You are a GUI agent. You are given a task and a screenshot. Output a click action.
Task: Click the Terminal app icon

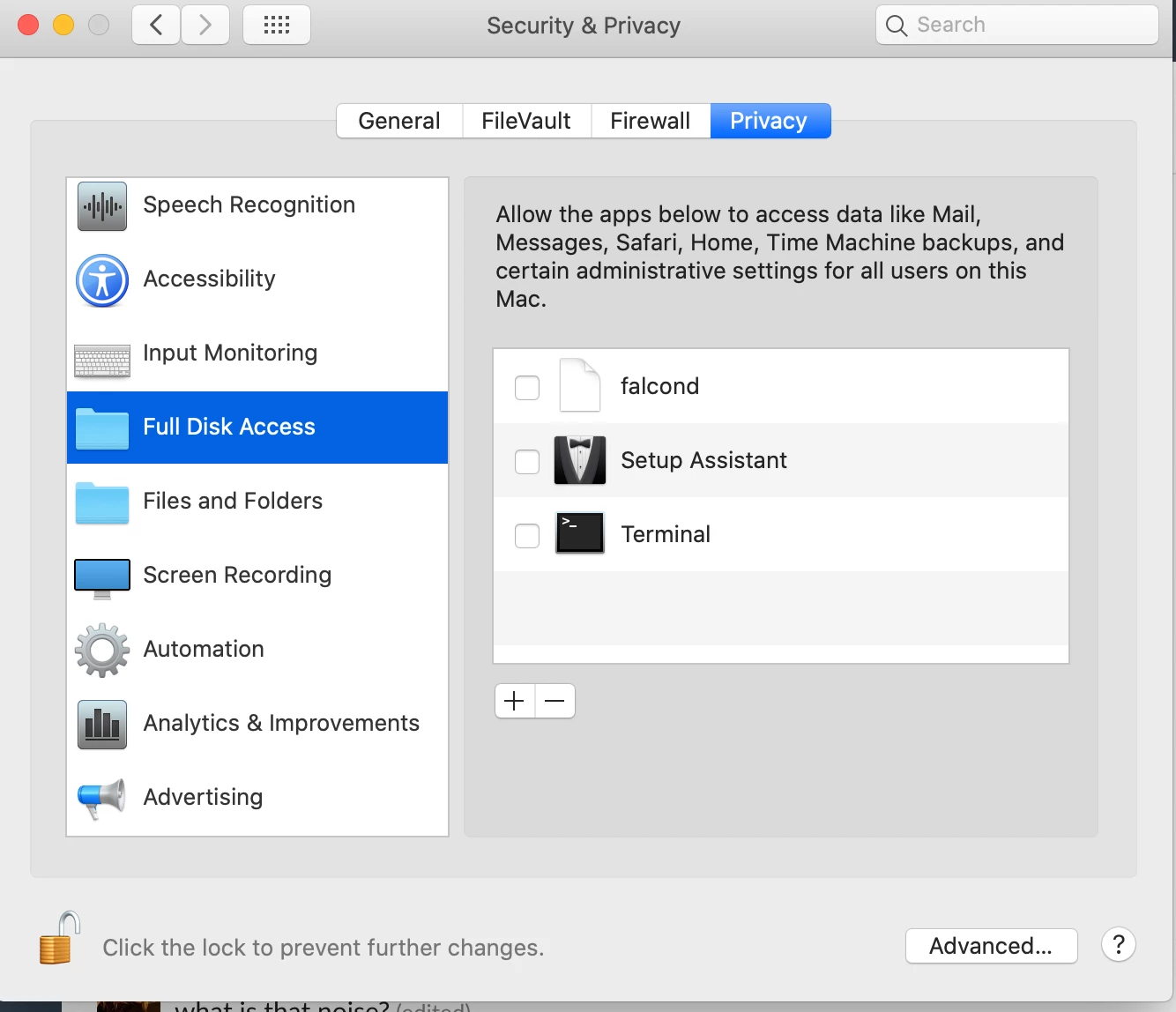[x=580, y=533]
